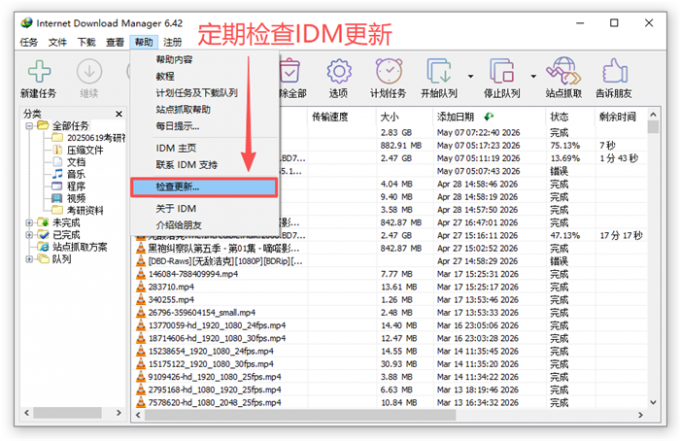Click Stop Queue (停止队列) icon
This screenshot has height=441, width=680.
[x=502, y=72]
